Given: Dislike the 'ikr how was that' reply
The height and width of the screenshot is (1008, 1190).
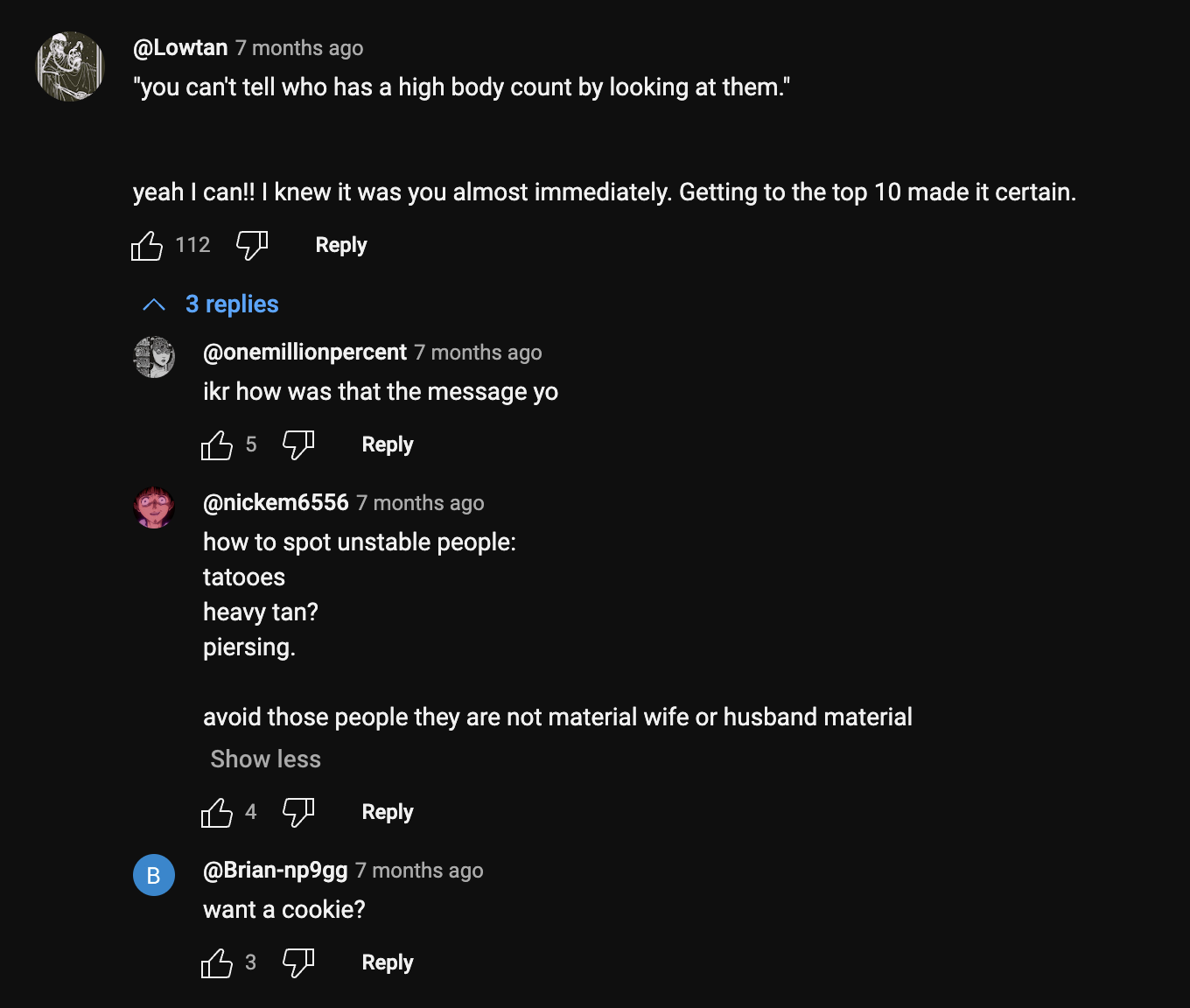Looking at the screenshot, I should (x=297, y=444).
